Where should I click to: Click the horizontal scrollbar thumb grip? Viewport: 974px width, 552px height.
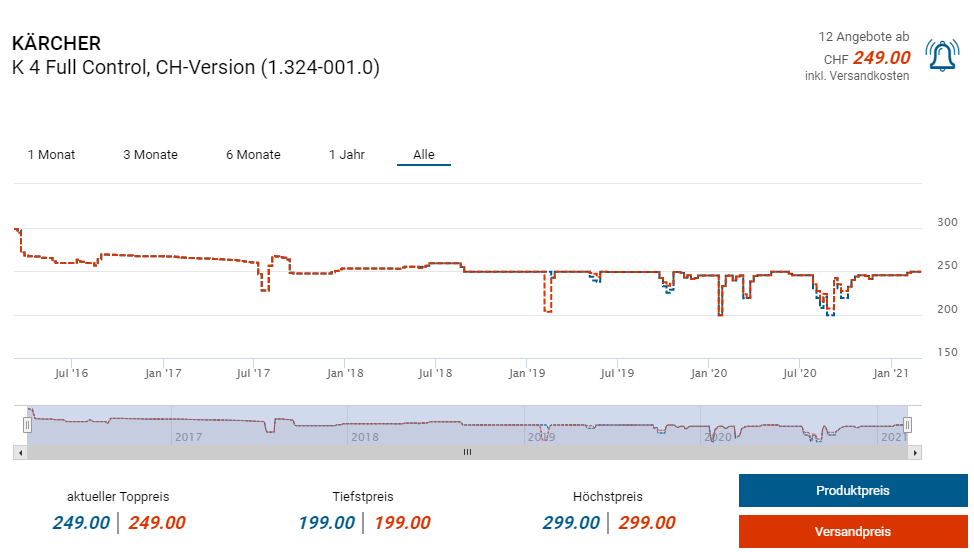pos(466,453)
